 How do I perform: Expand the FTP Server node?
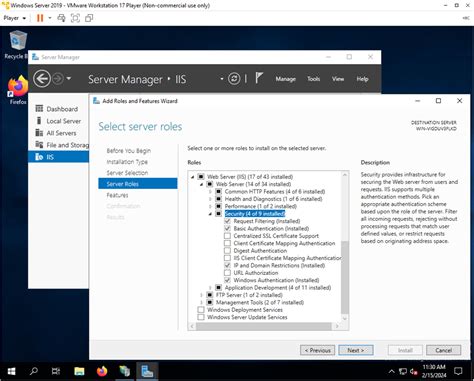201,295
